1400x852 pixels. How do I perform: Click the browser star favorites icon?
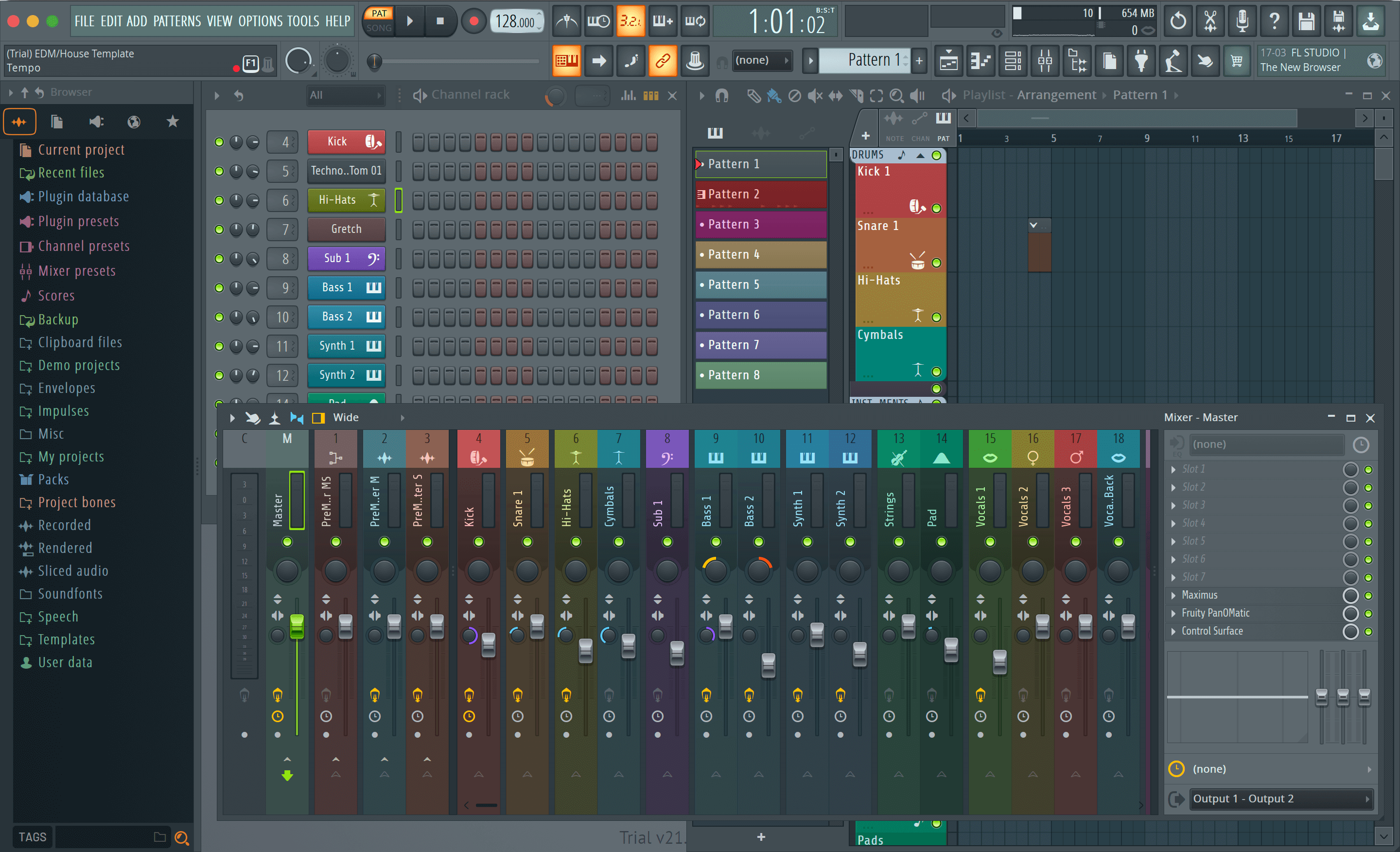[x=173, y=121]
